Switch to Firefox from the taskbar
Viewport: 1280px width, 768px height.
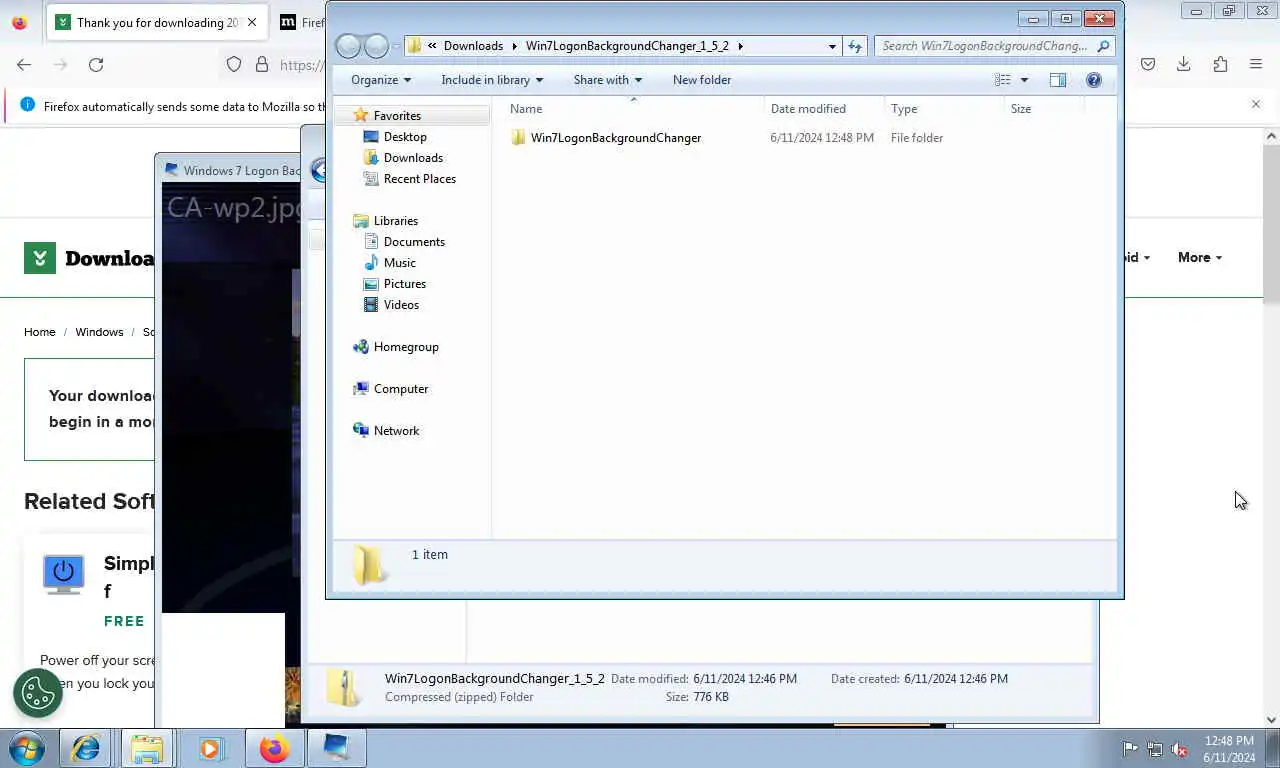pos(274,748)
